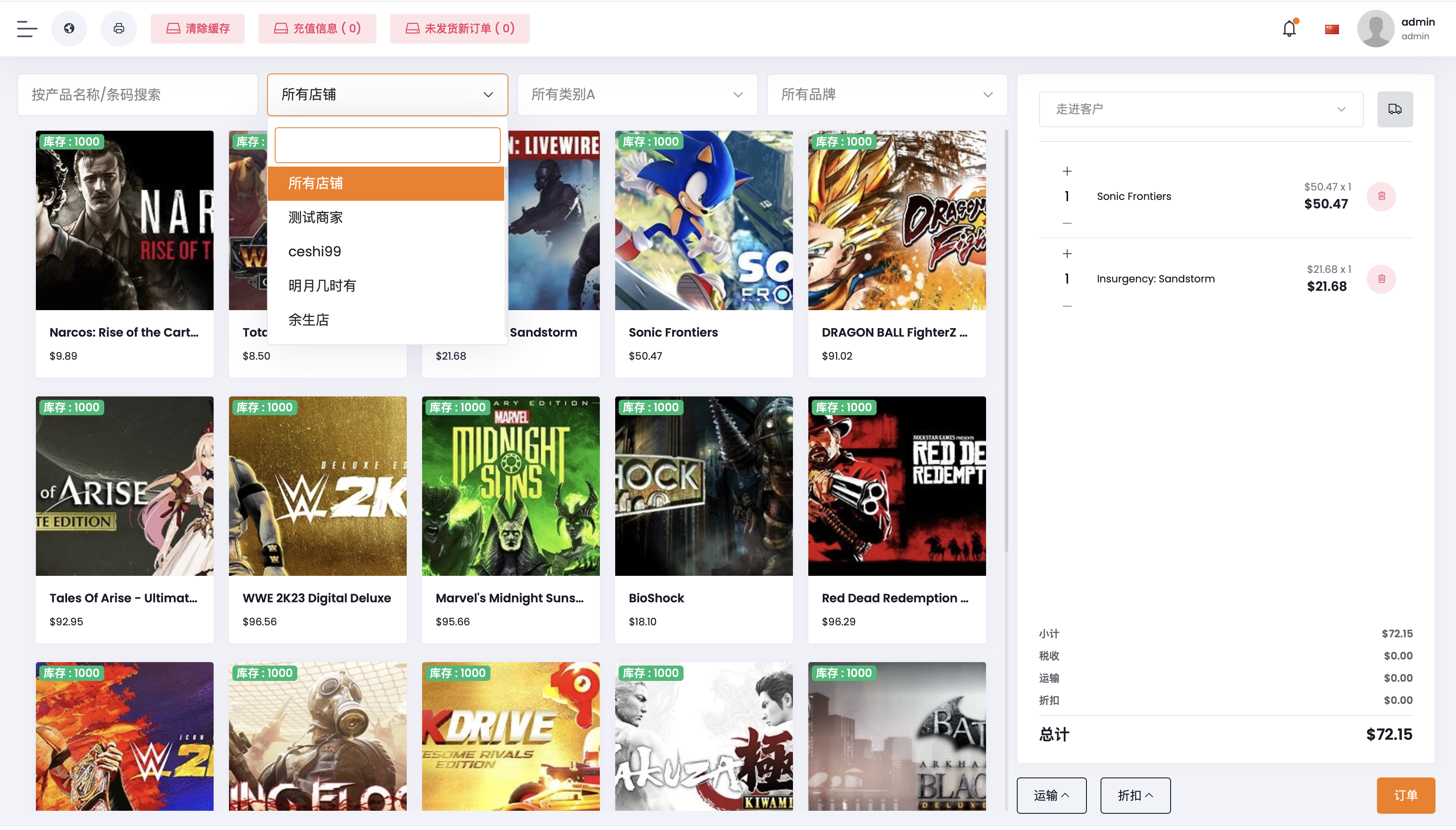This screenshot has height=830, width=1456.
Task: Delete Sonic Frontiers from cart
Action: [1381, 196]
